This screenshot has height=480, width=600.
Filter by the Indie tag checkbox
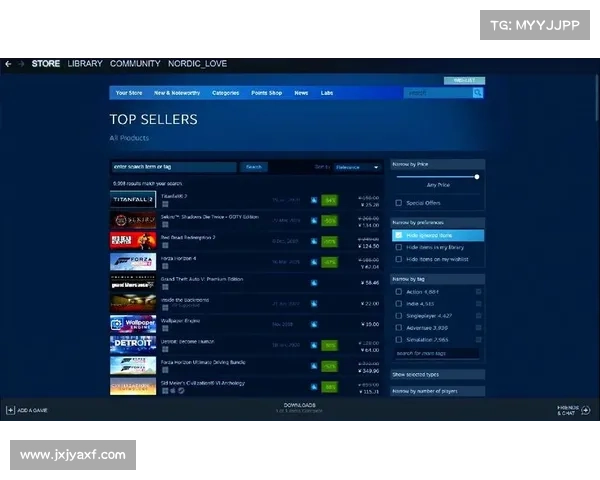(399, 304)
